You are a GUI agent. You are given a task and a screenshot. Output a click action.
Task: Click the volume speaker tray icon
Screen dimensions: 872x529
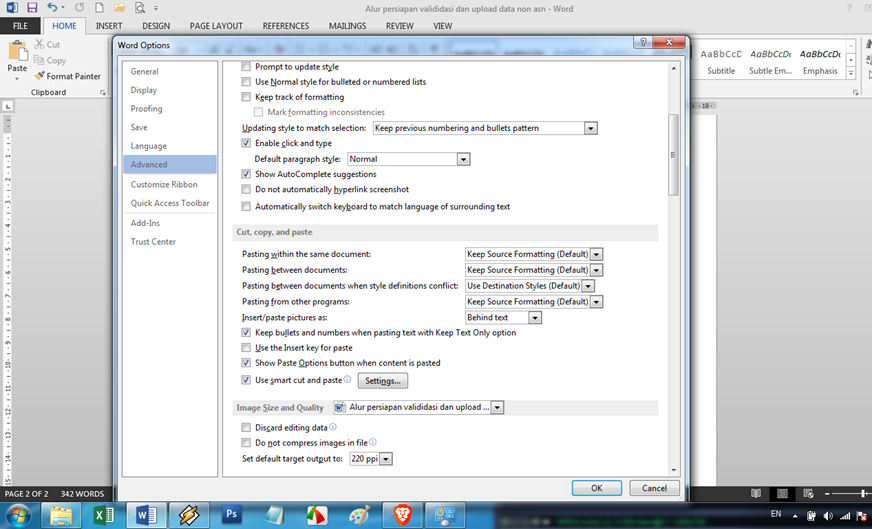[828, 516]
